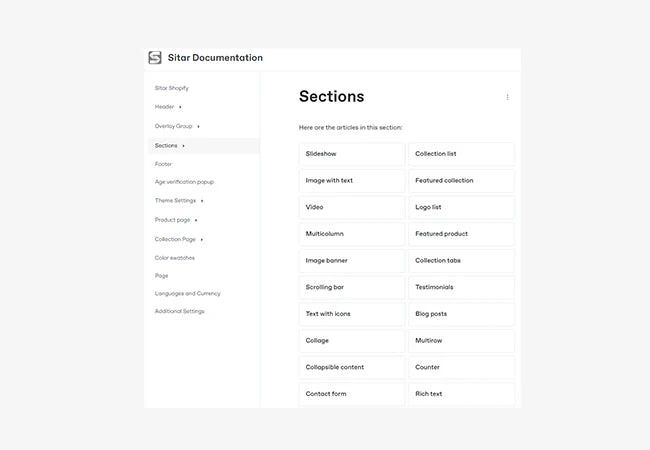Open Languages and Currency page
The height and width of the screenshot is (450, 650).
tap(187, 294)
